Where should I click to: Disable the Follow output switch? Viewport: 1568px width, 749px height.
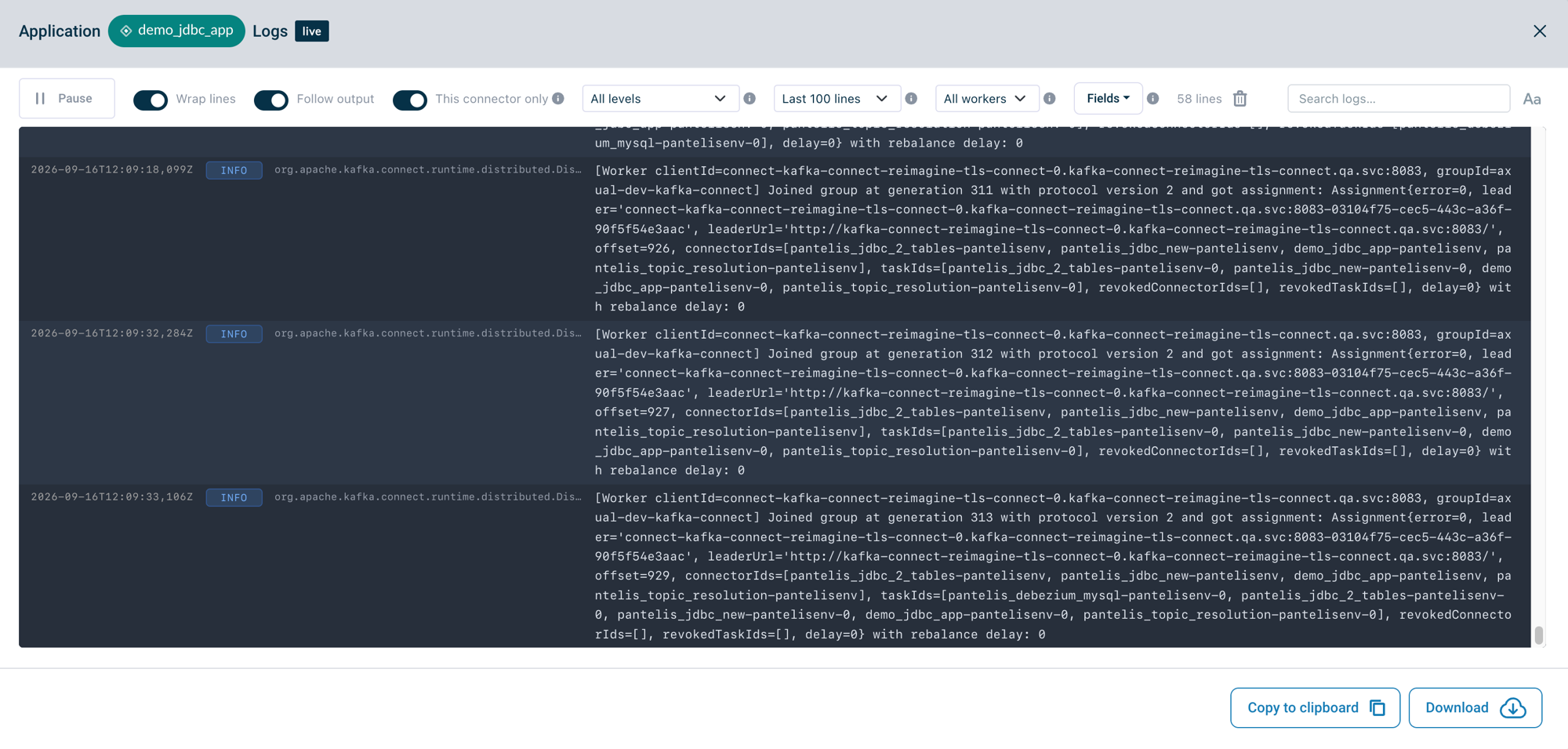pos(271,100)
